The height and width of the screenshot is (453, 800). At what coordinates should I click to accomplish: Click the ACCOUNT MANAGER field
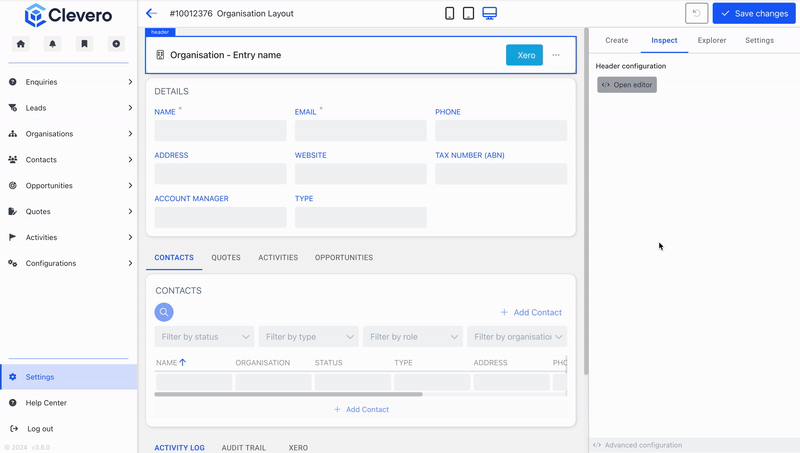point(220,217)
